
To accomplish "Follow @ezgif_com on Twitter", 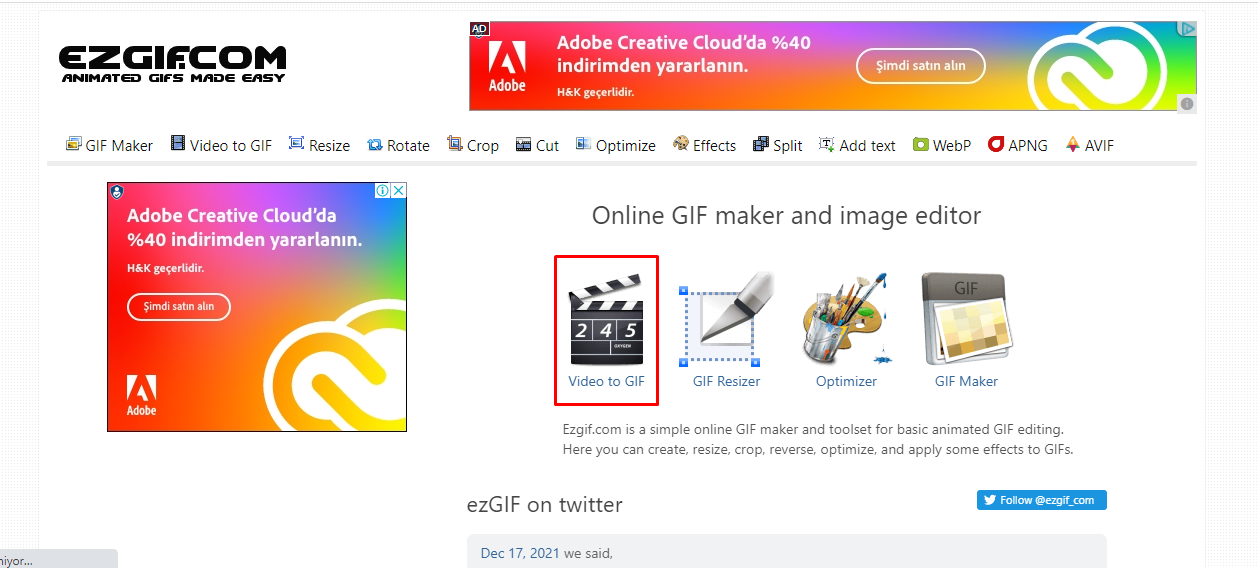I will [x=1042, y=500].
